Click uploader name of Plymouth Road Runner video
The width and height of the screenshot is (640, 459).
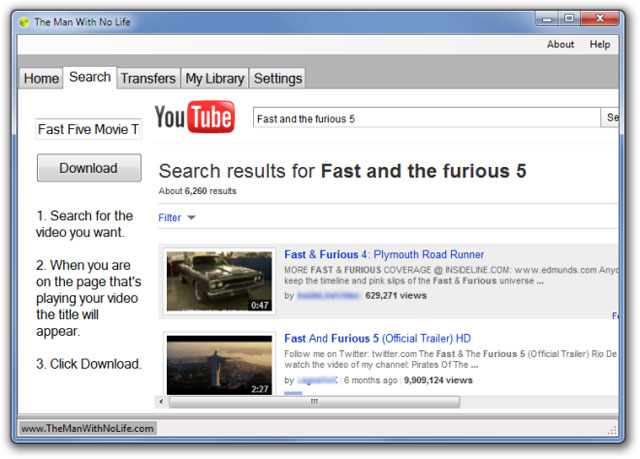click(x=328, y=296)
